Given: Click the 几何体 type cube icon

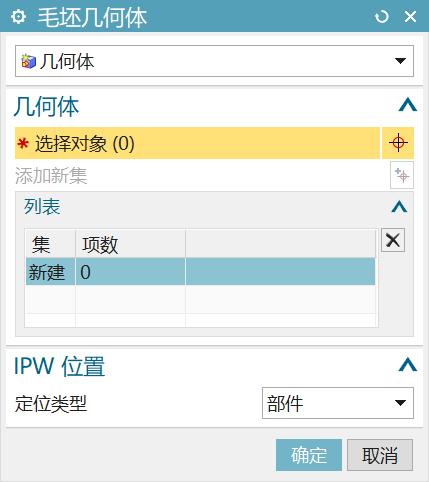Looking at the screenshot, I should [29, 61].
